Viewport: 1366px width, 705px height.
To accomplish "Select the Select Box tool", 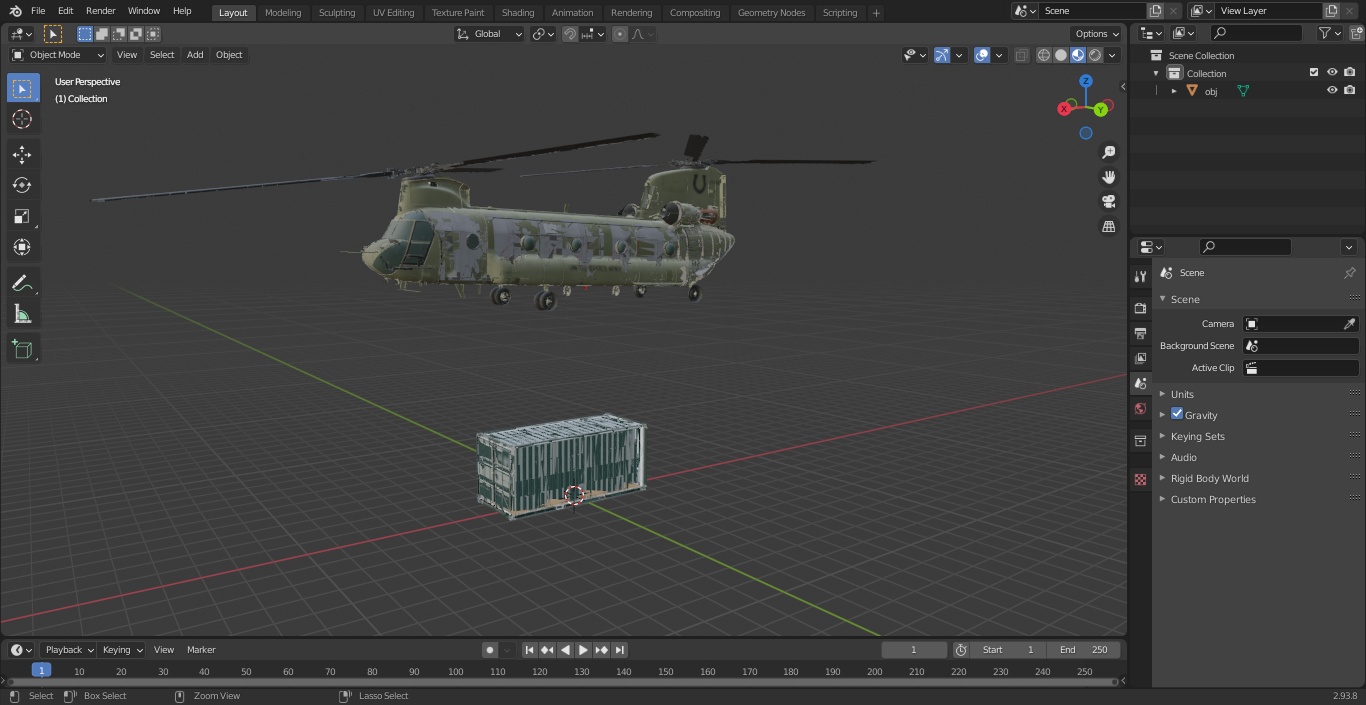I will tap(22, 88).
